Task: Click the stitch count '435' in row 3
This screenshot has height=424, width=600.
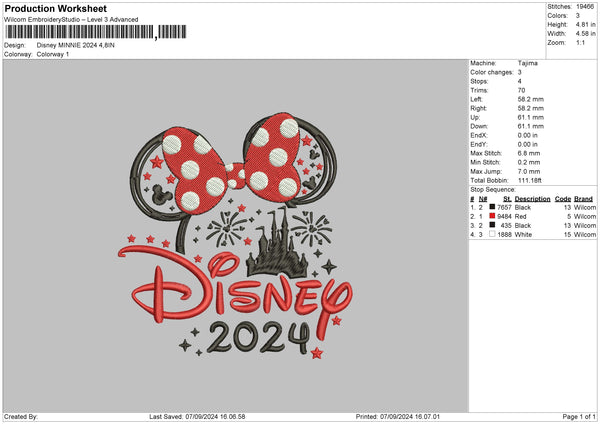Action: point(506,225)
